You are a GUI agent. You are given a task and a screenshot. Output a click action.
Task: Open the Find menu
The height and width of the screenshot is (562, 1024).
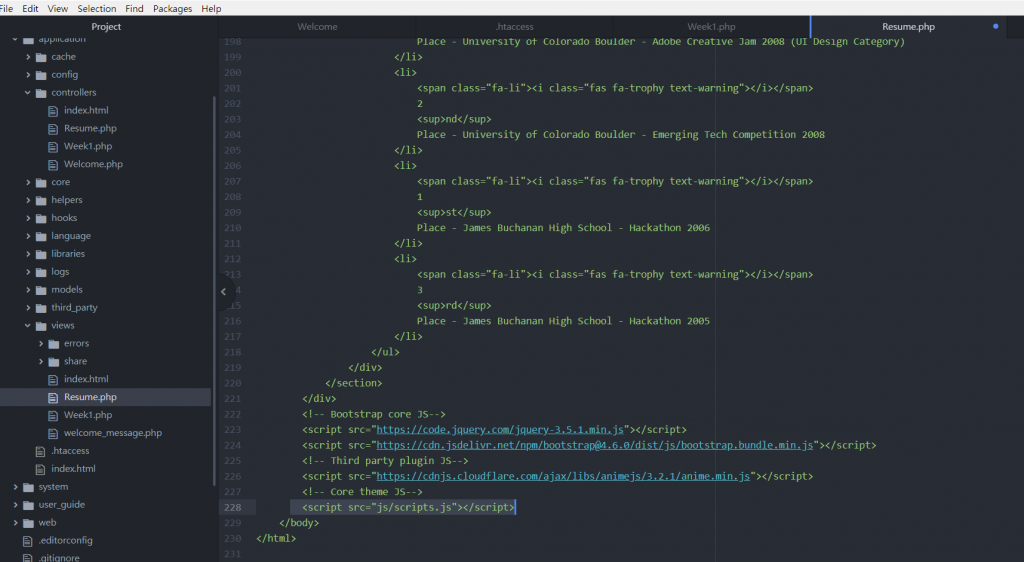[135, 8]
